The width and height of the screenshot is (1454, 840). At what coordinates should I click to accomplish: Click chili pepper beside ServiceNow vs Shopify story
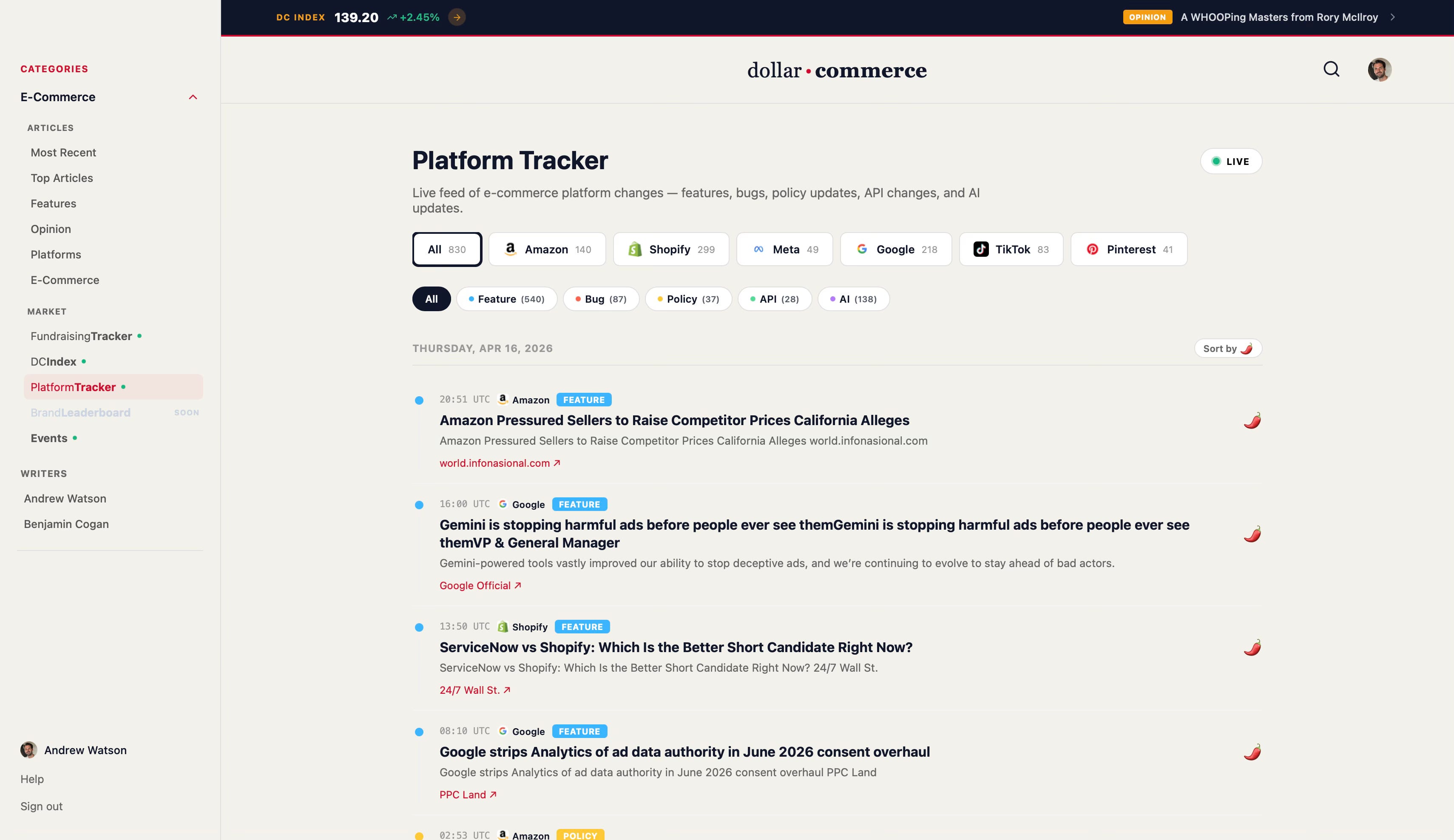coord(1252,647)
